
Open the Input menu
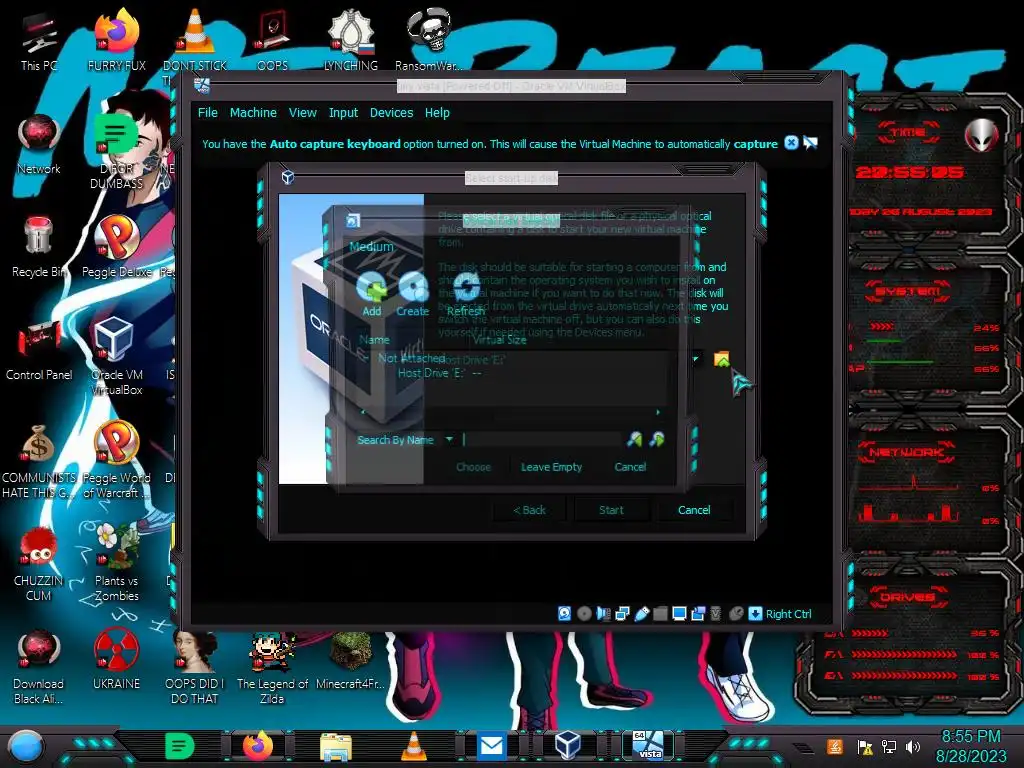click(x=343, y=112)
